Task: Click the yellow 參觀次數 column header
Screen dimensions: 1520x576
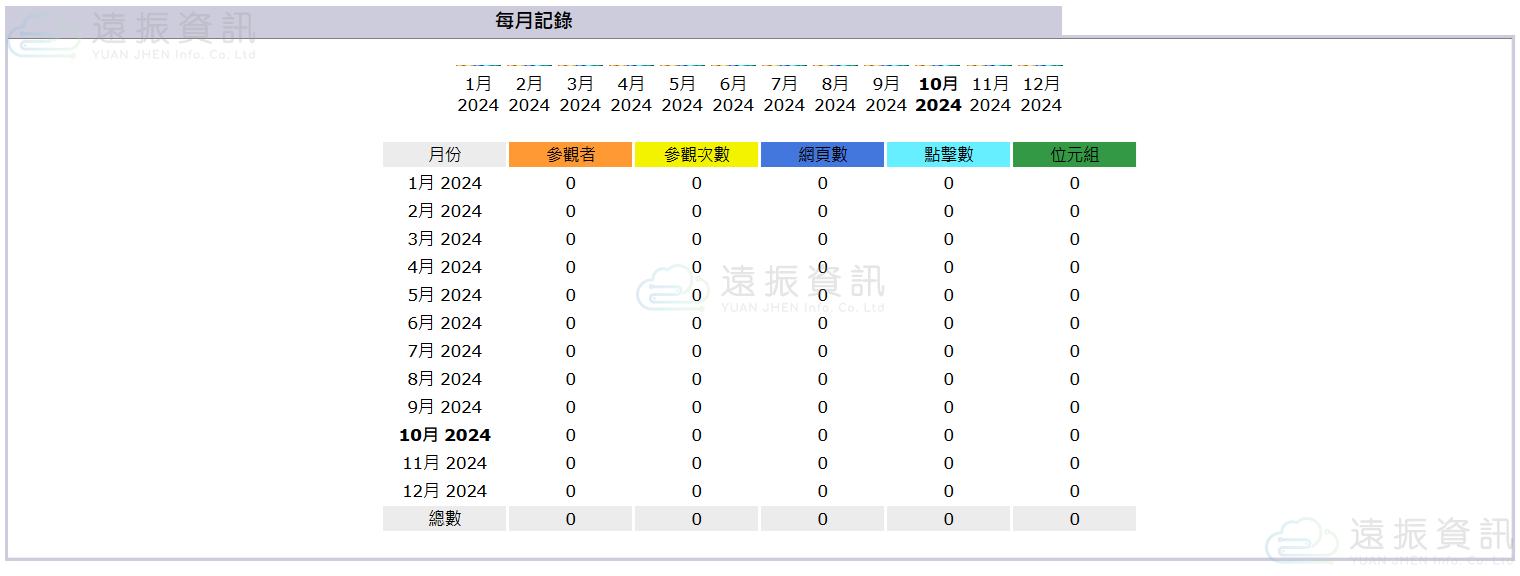Action: click(x=696, y=155)
